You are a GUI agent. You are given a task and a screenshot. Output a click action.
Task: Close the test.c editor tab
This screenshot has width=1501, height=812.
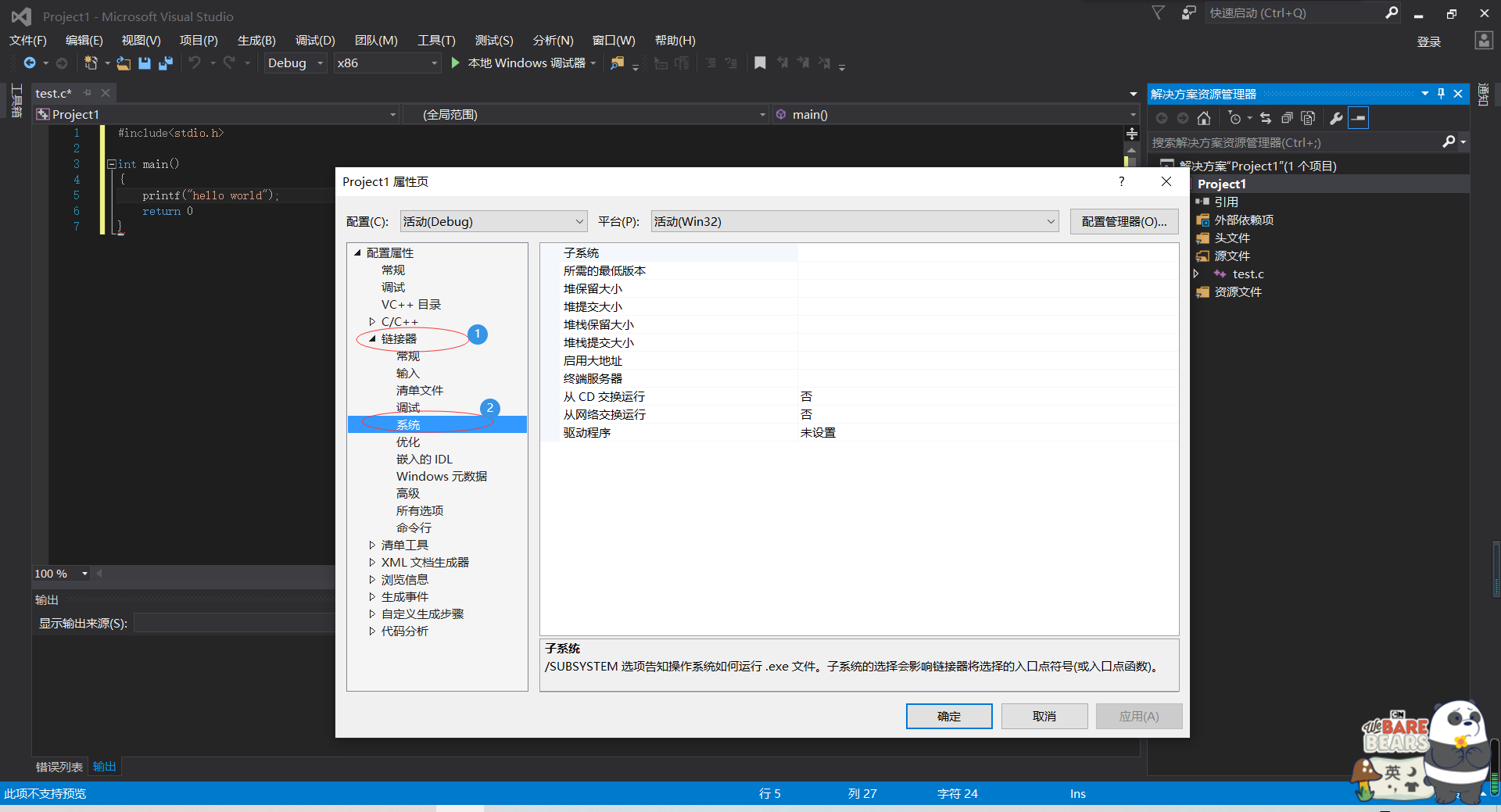(x=106, y=93)
